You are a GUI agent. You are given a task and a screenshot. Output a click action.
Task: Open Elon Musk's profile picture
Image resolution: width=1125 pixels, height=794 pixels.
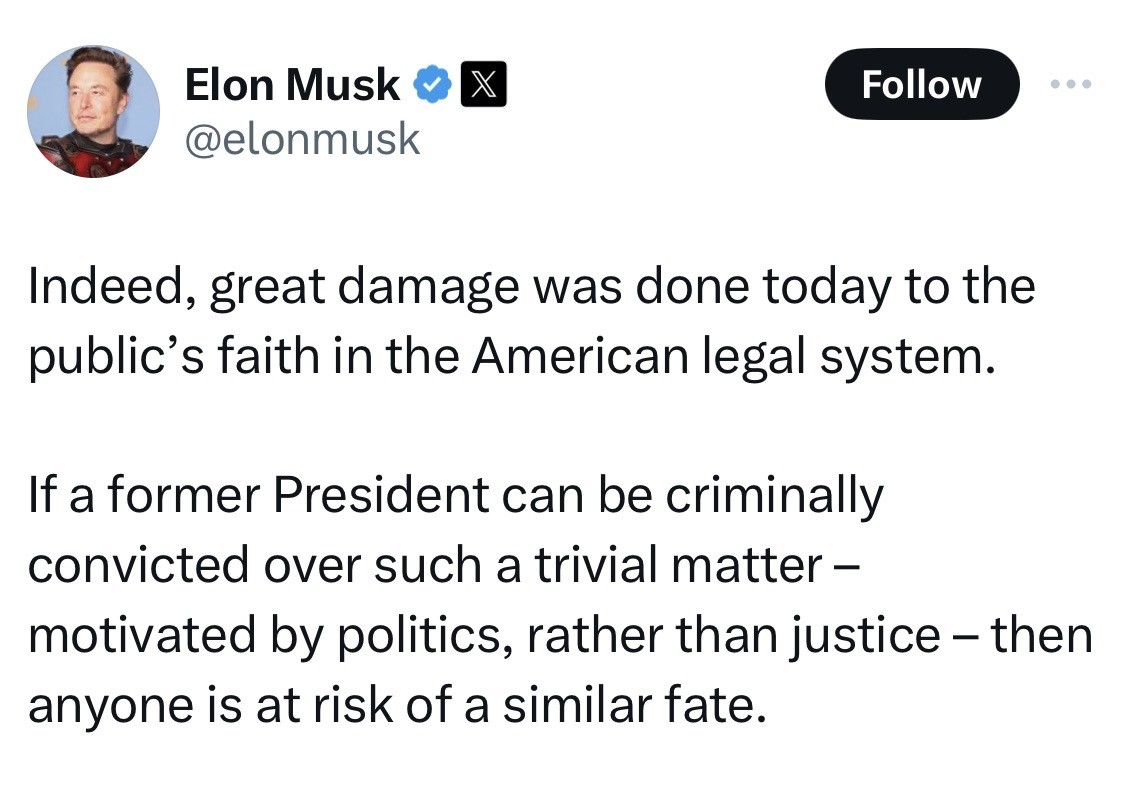[x=92, y=111]
